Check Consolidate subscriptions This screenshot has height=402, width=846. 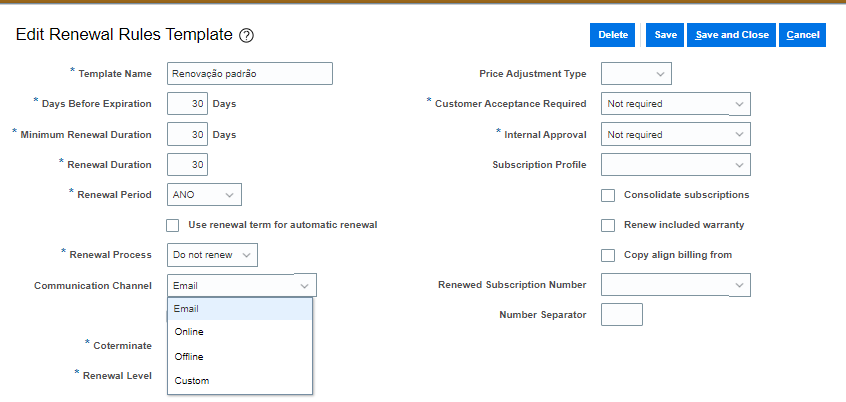pos(608,195)
